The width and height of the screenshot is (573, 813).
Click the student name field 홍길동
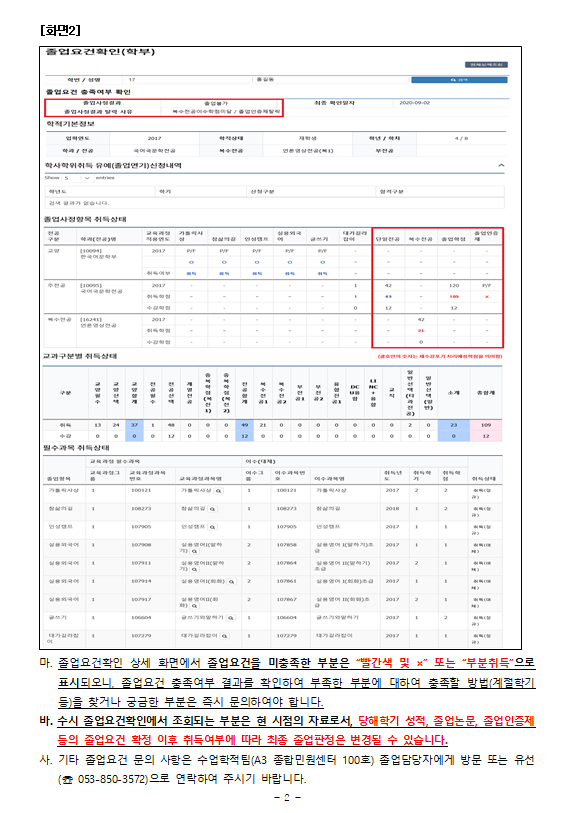click(x=330, y=80)
